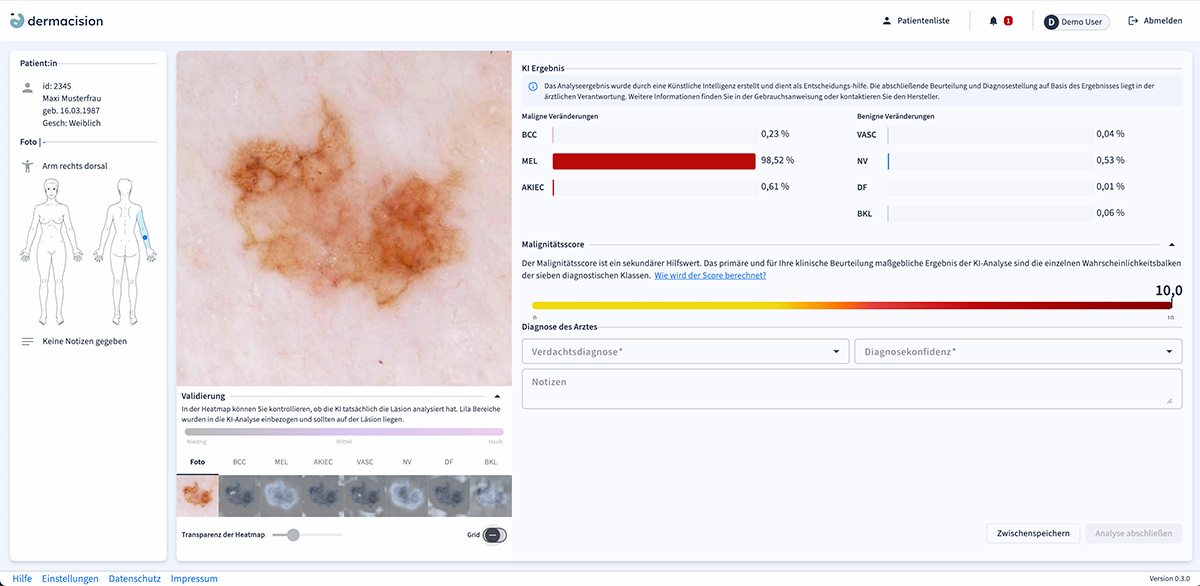Open 'Wie wird der Score berechnet?' link
The height and width of the screenshot is (586, 1200).
(710, 275)
